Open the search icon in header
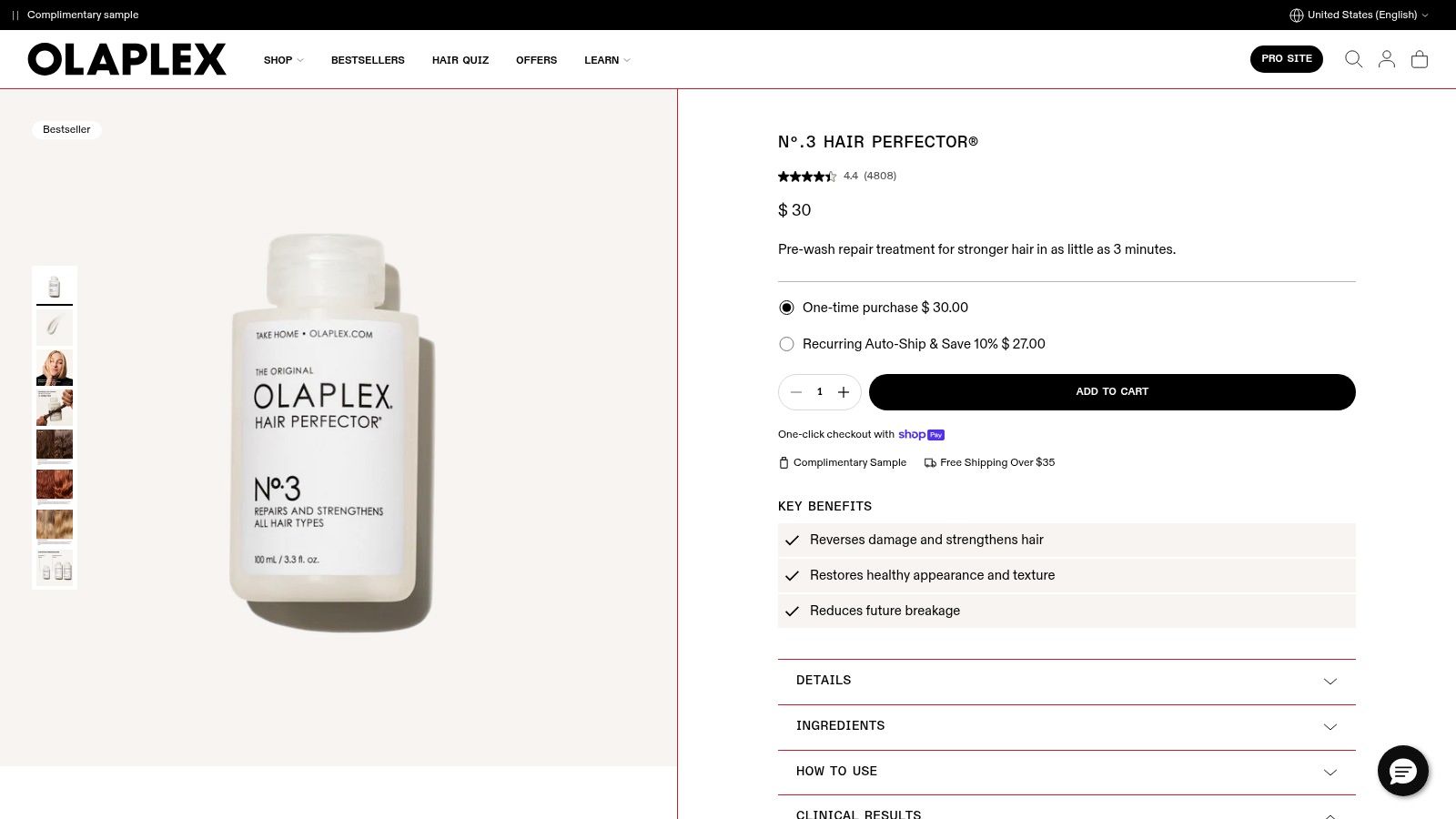Viewport: 1456px width, 819px height. (x=1353, y=59)
